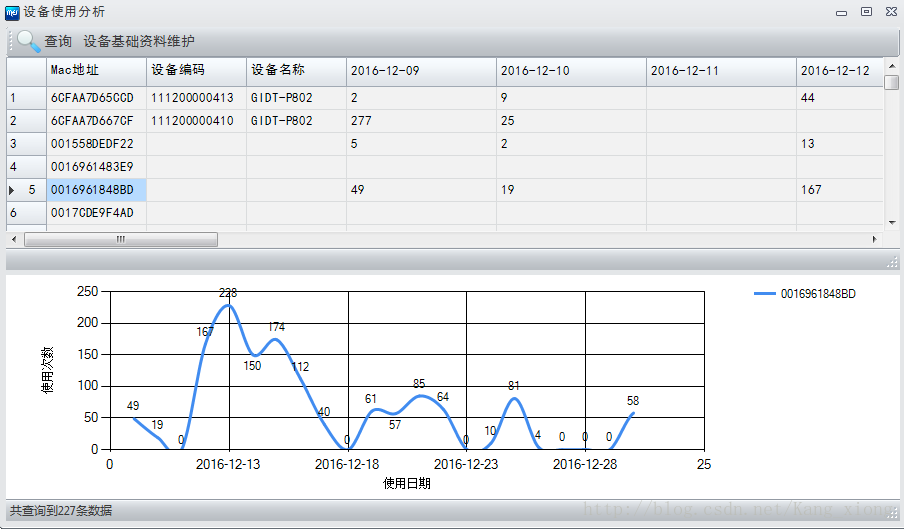Select row header number 1
Screen dimensions: 904x529
27,98
